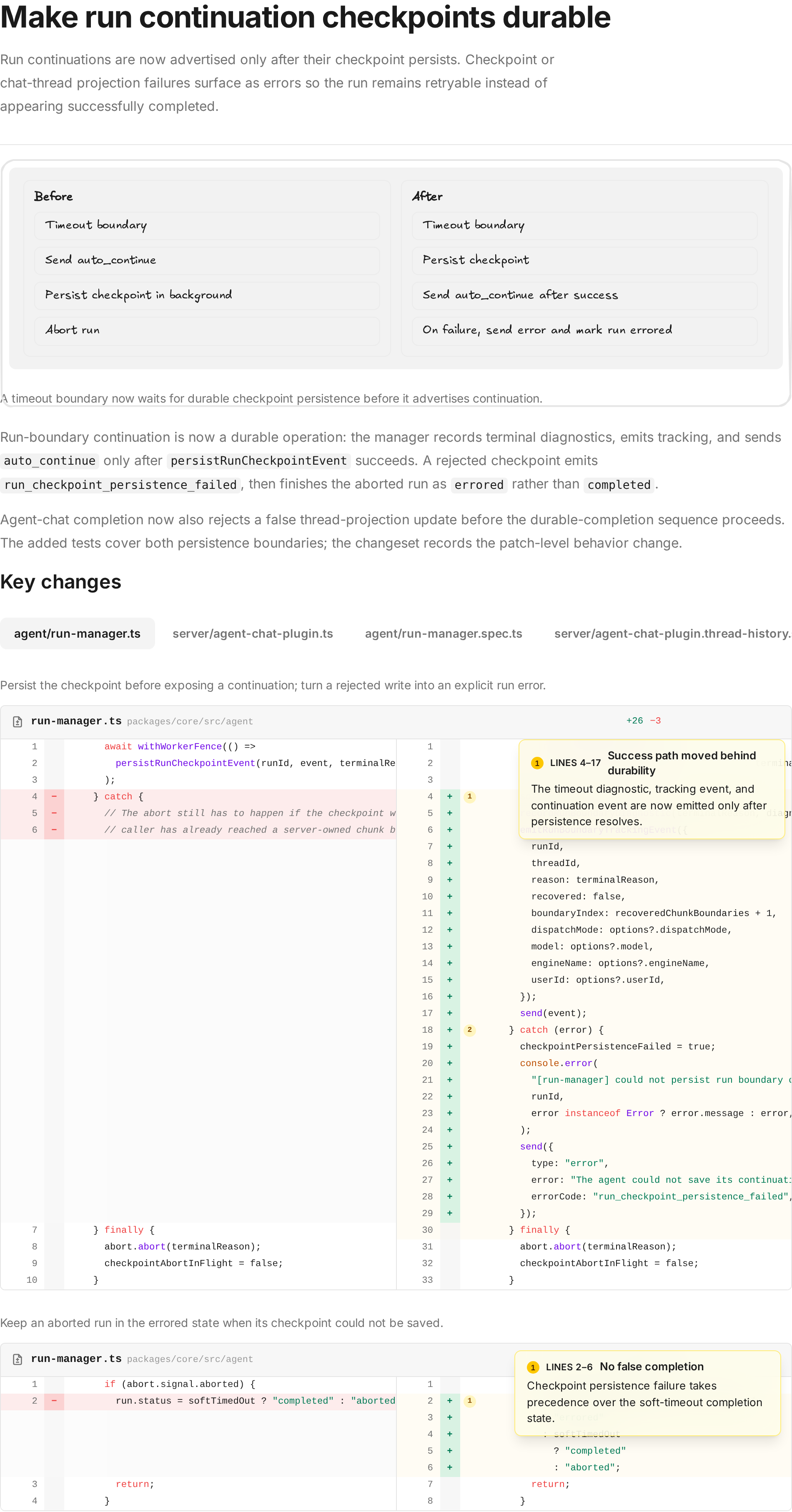Click the 'Before' column heading
792x1512 pixels.
pos(53,197)
